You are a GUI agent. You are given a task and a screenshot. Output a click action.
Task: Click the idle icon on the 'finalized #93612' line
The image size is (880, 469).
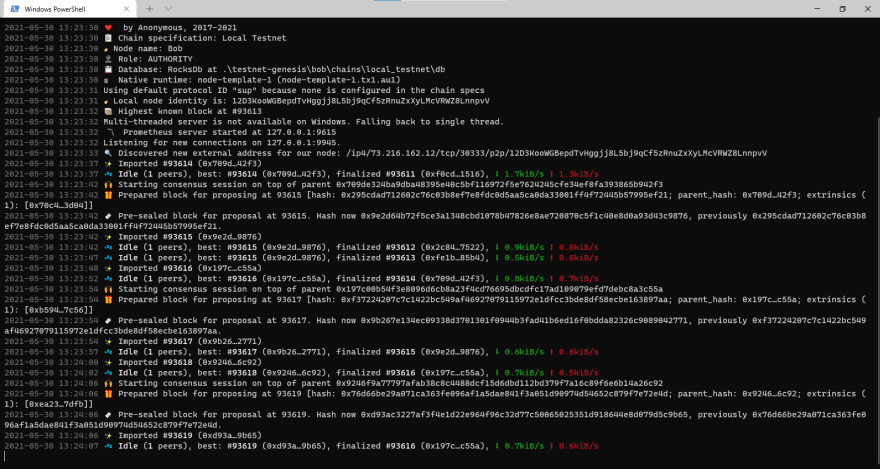pos(108,247)
